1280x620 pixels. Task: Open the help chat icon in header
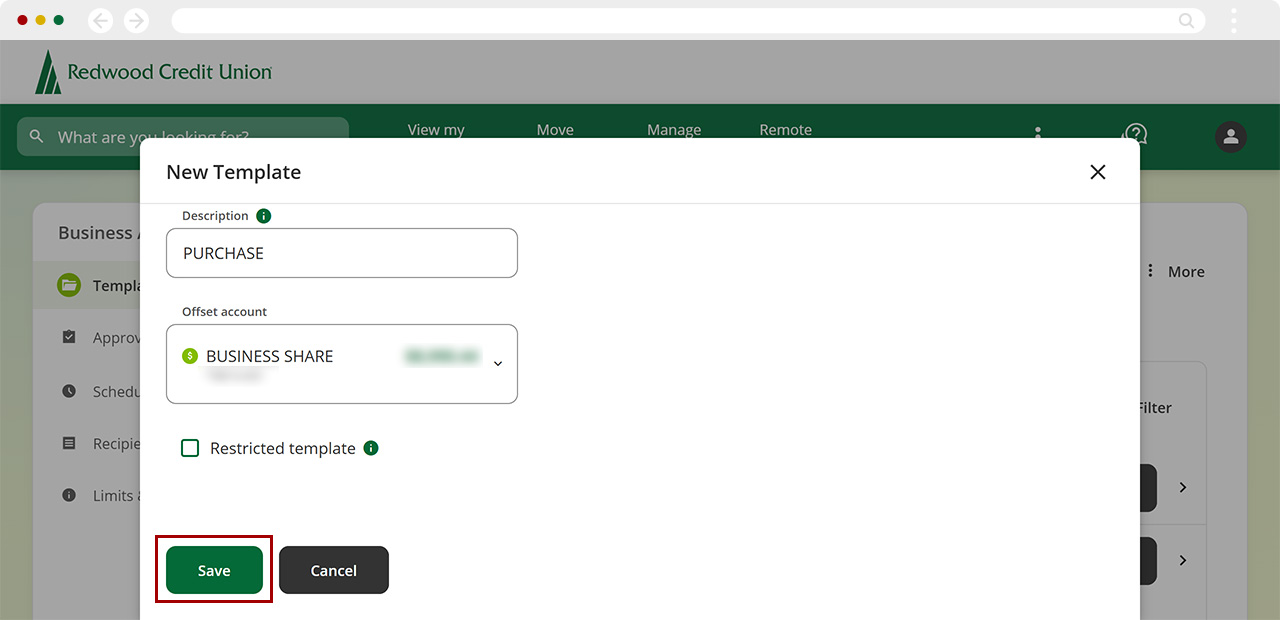[1135, 134]
